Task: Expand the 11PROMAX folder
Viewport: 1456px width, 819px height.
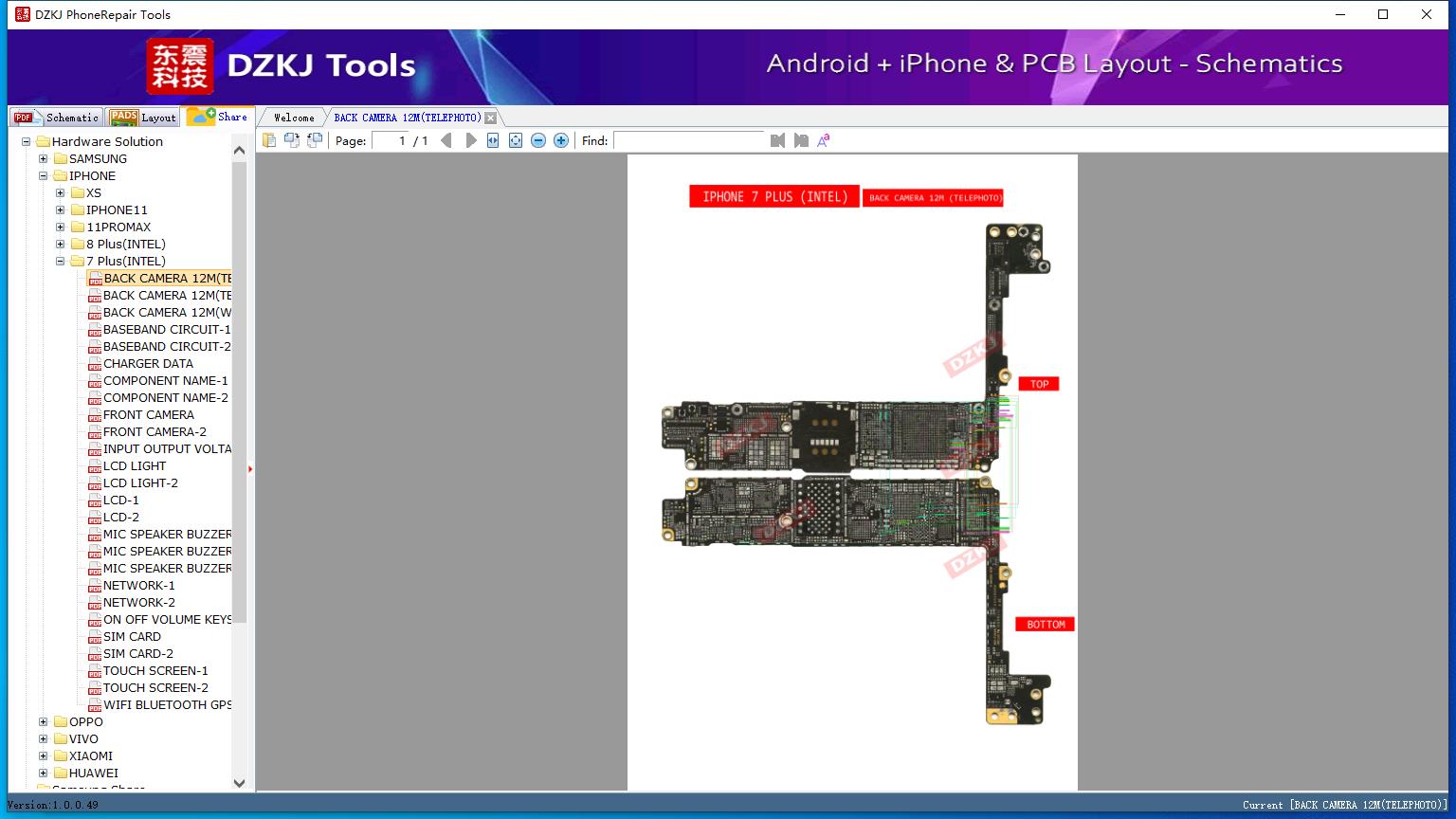Action: click(x=61, y=227)
